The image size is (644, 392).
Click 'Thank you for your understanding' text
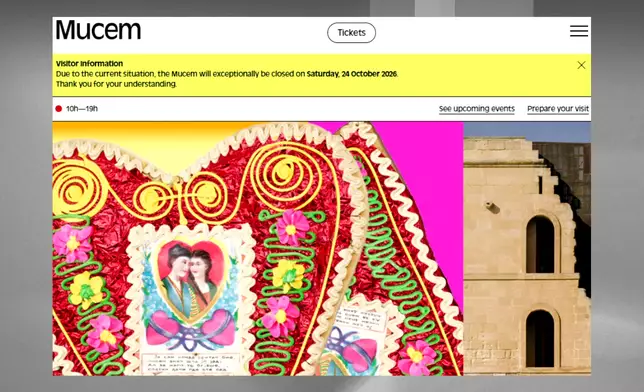coord(116,84)
